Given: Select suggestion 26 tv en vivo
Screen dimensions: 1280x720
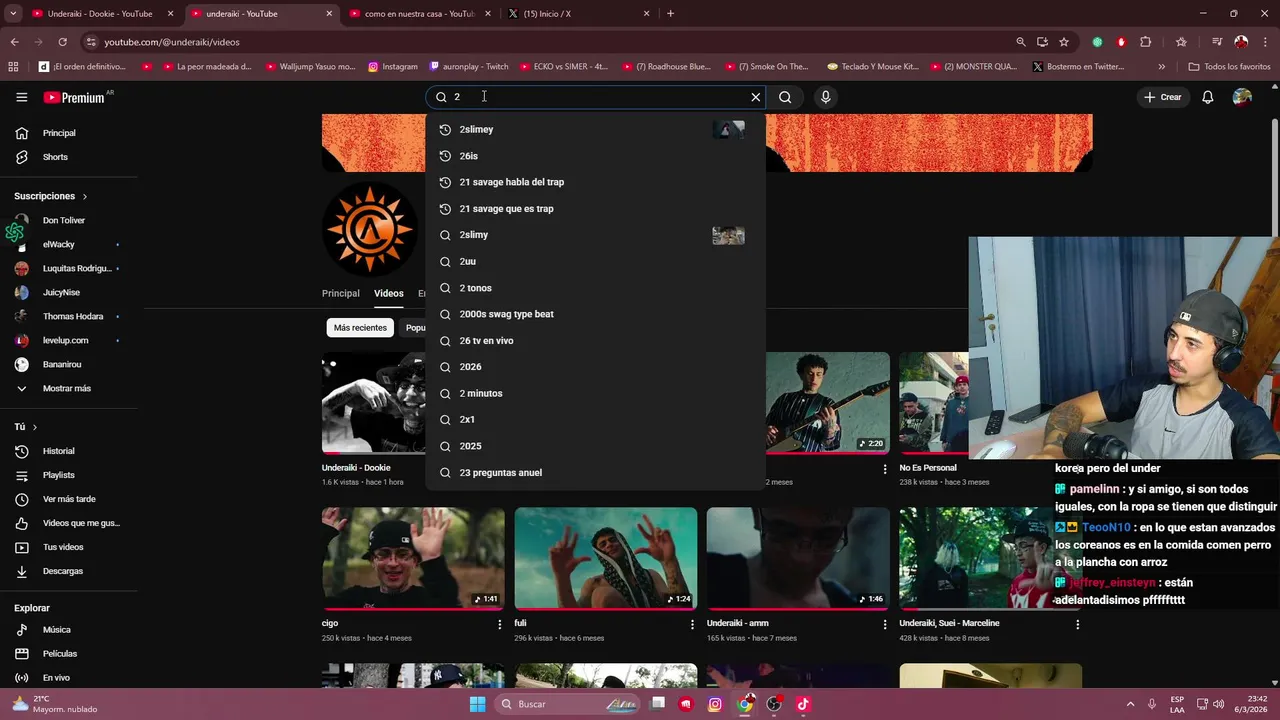Looking at the screenshot, I should [596, 341].
